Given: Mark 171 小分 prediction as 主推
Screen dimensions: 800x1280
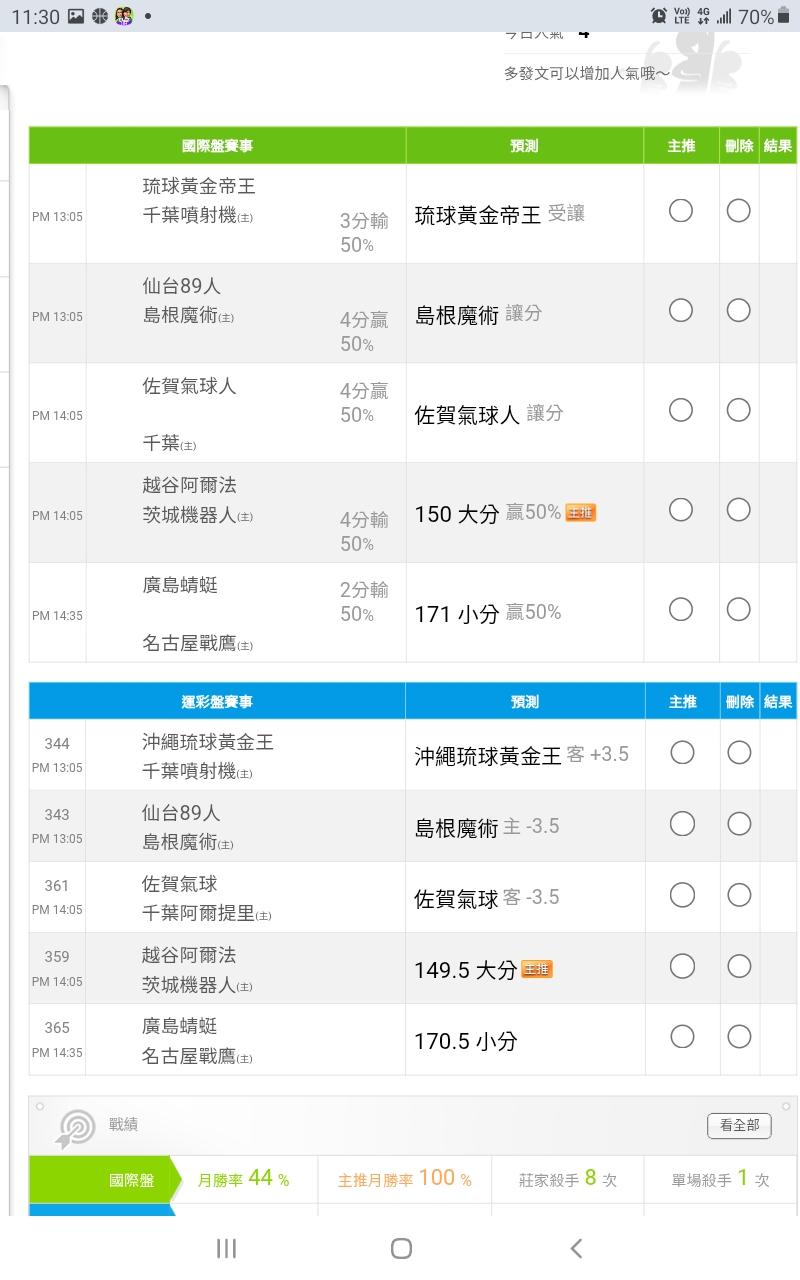Looking at the screenshot, I should click(x=681, y=610).
